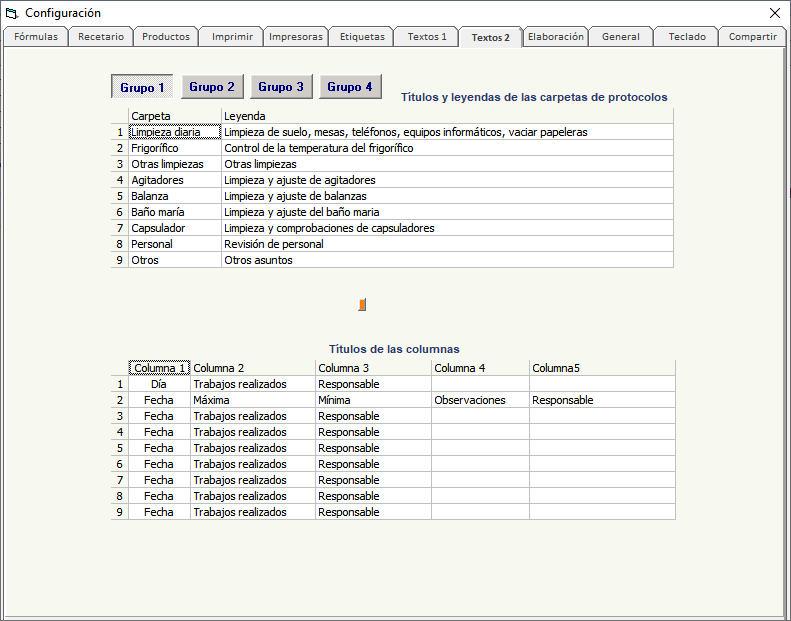The height and width of the screenshot is (621, 791).
Task: Edit the 'Frigorífico' carpeta cell
Action: coord(175,148)
